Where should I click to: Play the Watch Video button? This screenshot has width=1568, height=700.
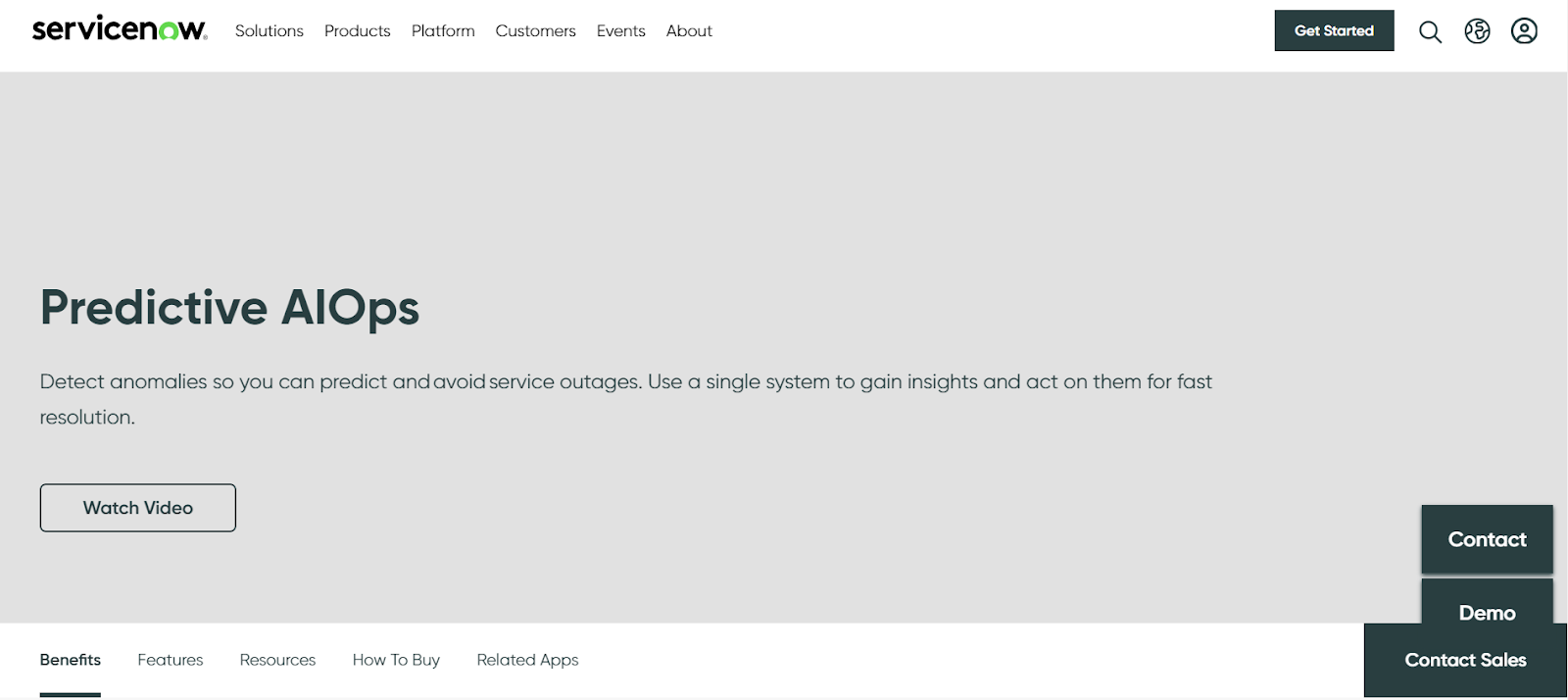[138, 508]
